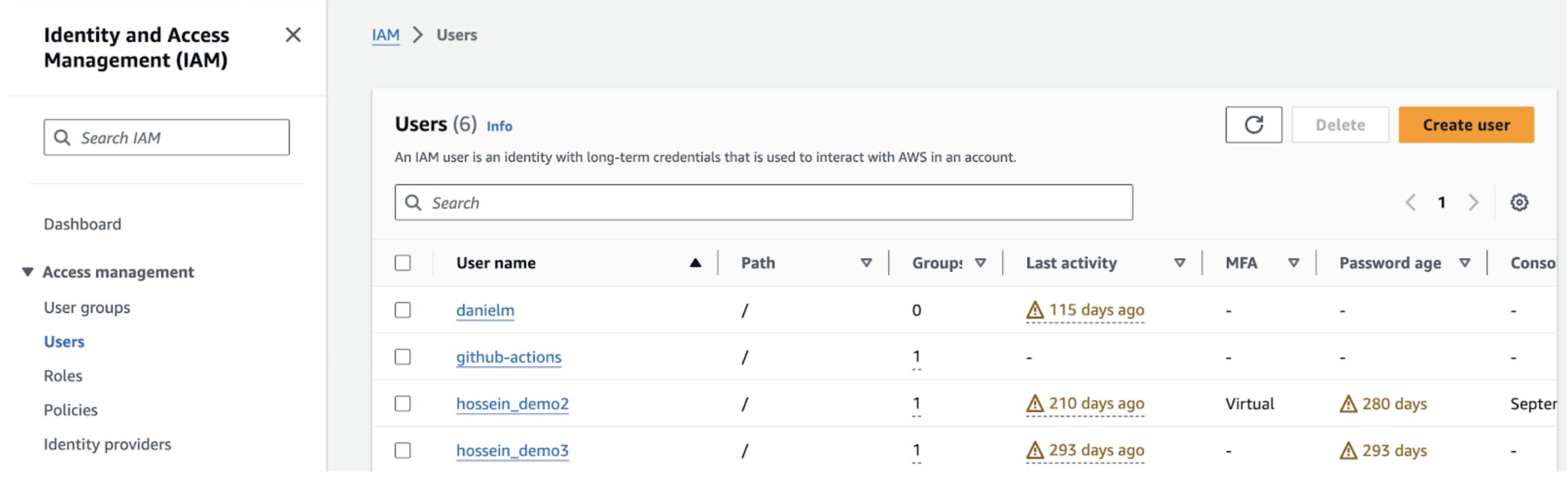Viewport: 1568px width, 482px height.
Task: Go to previous page of users
Action: [x=1410, y=202]
